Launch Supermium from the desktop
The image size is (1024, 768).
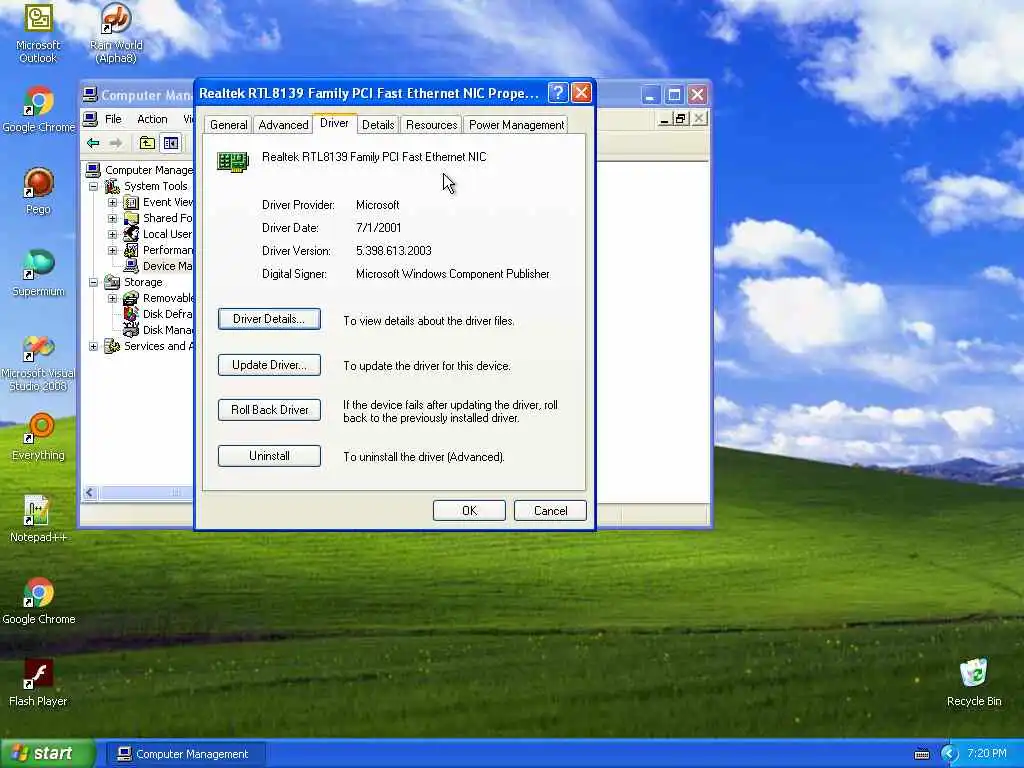click(38, 272)
